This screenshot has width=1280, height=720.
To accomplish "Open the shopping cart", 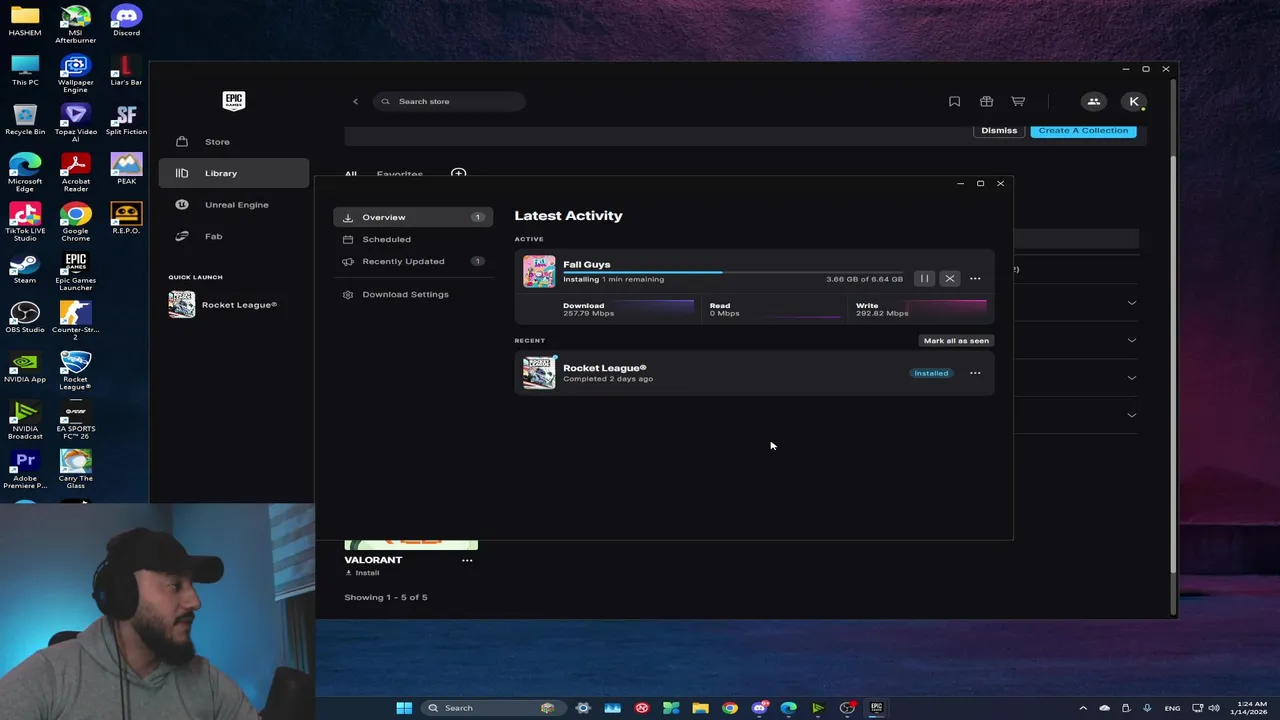I will click(x=1018, y=101).
